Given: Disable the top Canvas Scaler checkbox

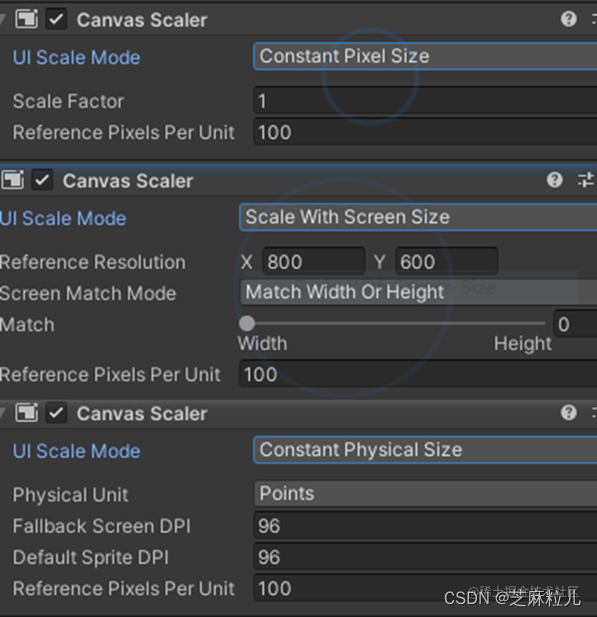Looking at the screenshot, I should 56,19.
